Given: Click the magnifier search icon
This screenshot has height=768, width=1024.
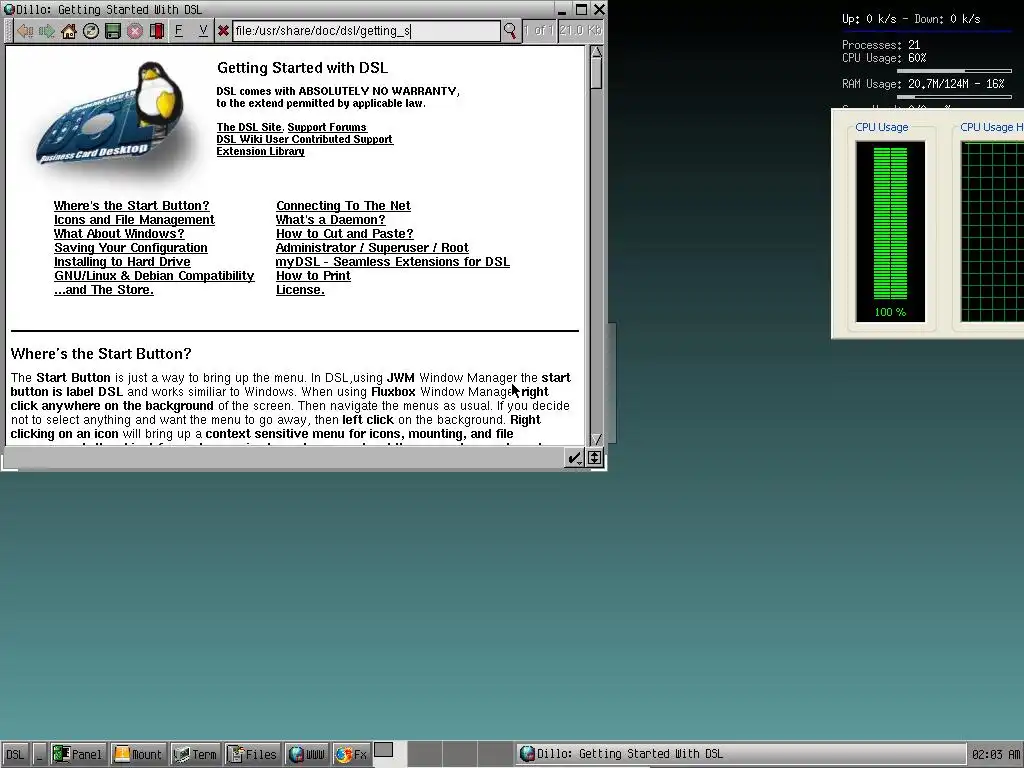Looking at the screenshot, I should click(x=510, y=31).
